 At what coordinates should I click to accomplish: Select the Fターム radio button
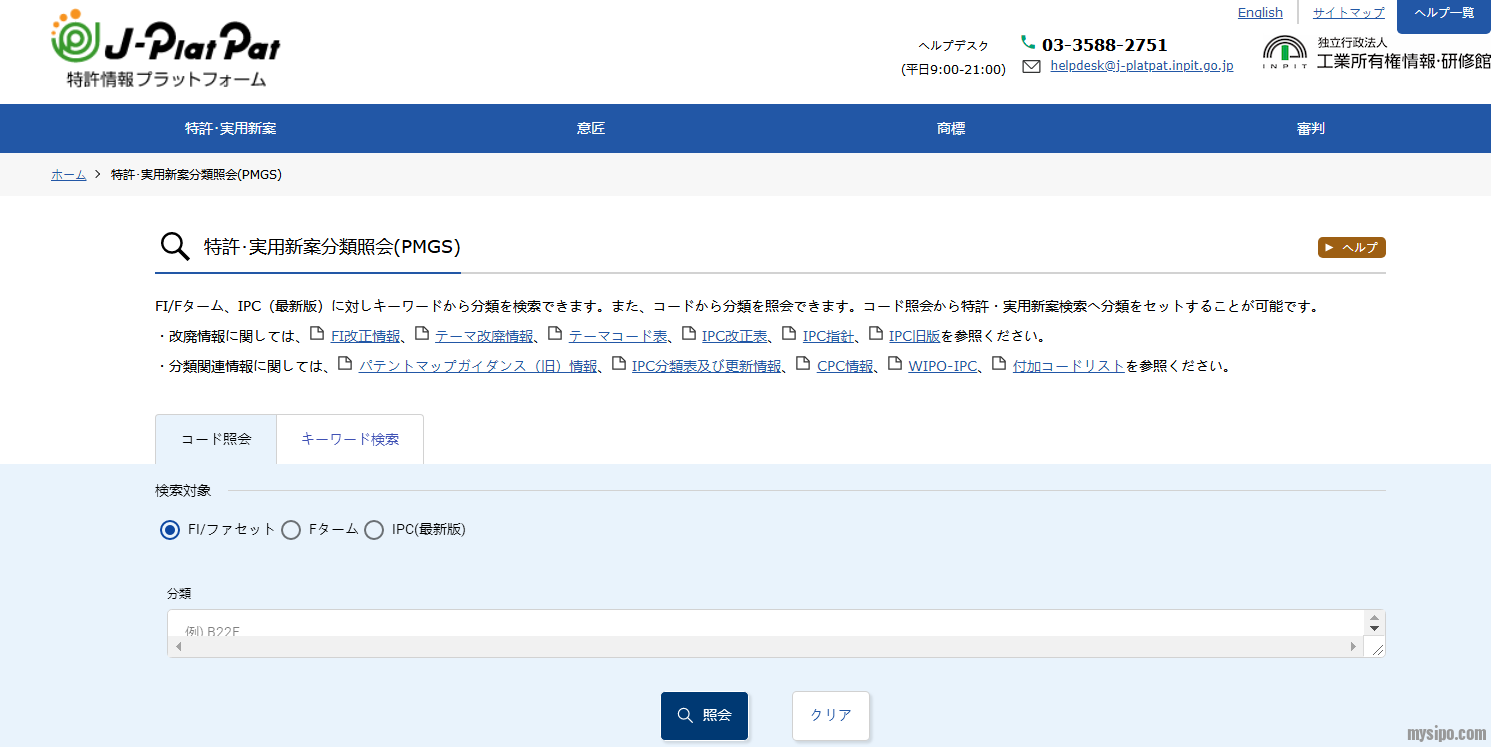pyautogui.click(x=291, y=530)
